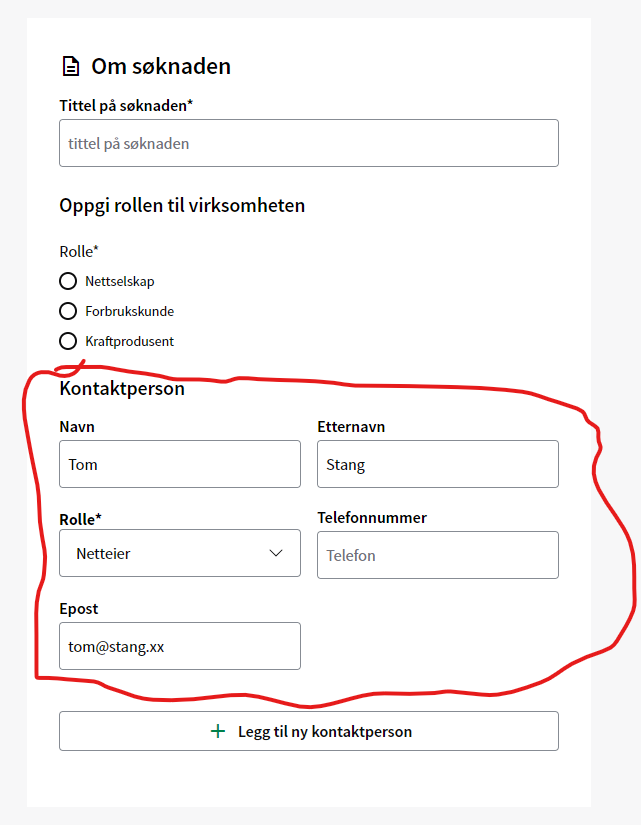
Task: Click the Etternavn field containing Stang
Action: (x=438, y=464)
